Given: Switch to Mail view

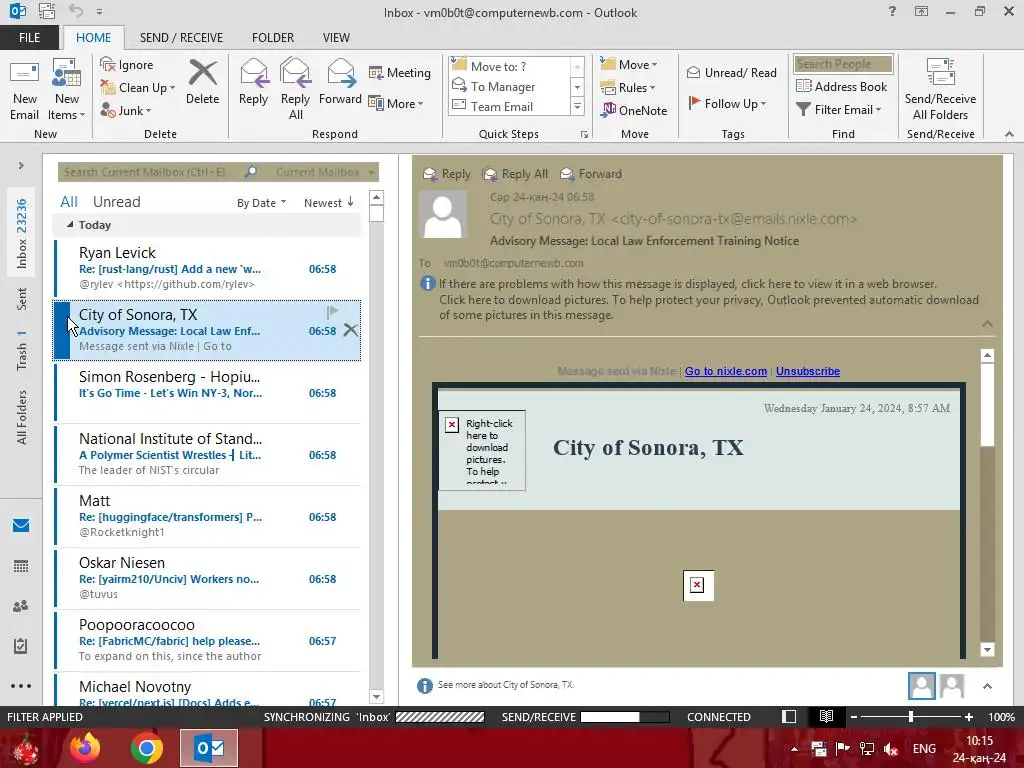Looking at the screenshot, I should [x=21, y=525].
